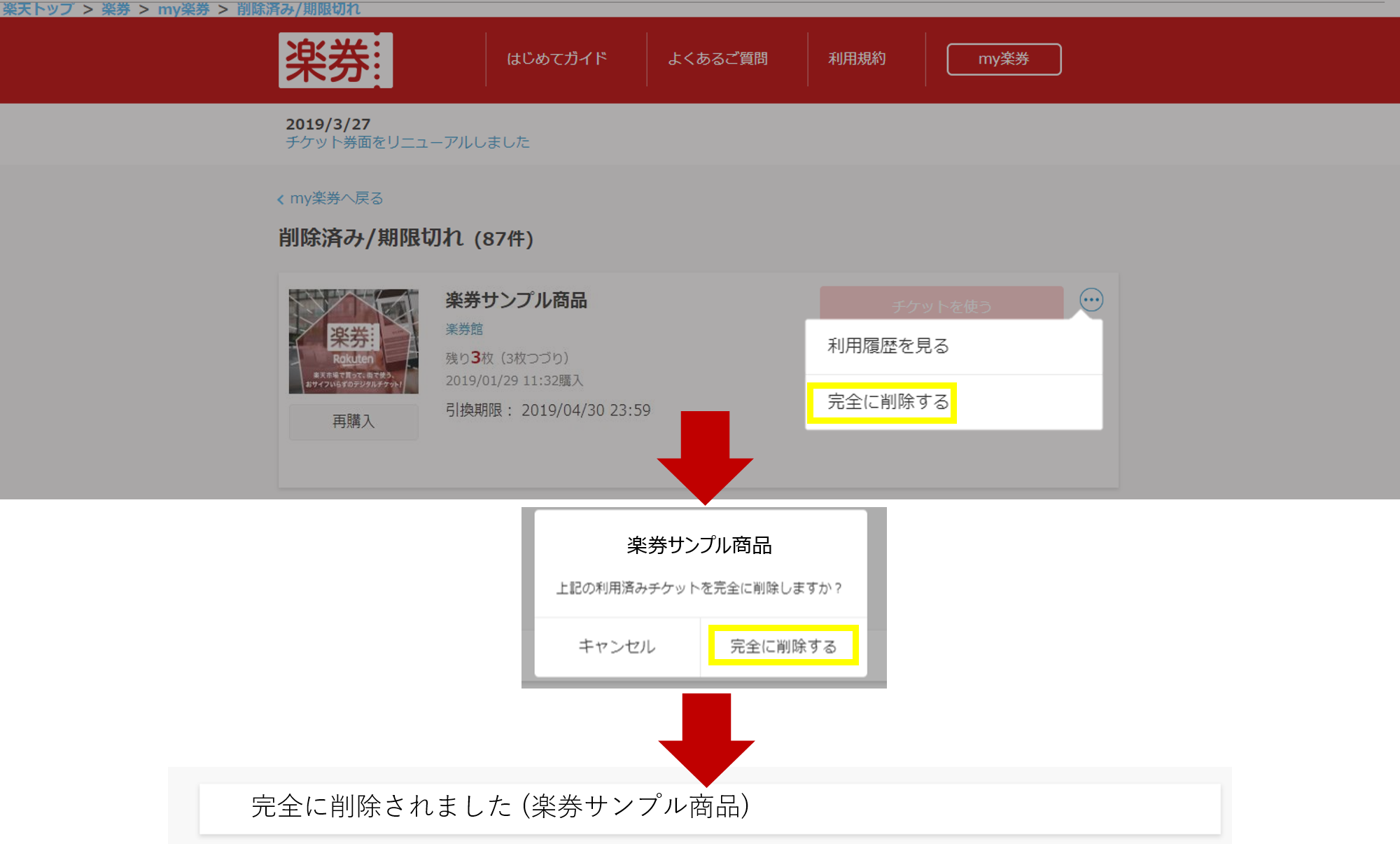Click the 楽券サンプル商品 ticket thumbnail
The height and width of the screenshot is (844, 1400).
click(353, 341)
